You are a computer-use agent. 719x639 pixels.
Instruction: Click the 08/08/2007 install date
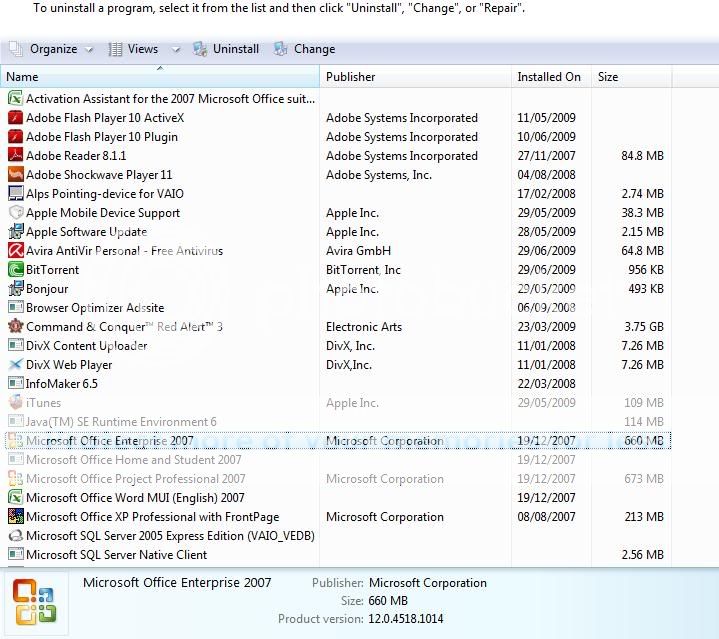546,517
